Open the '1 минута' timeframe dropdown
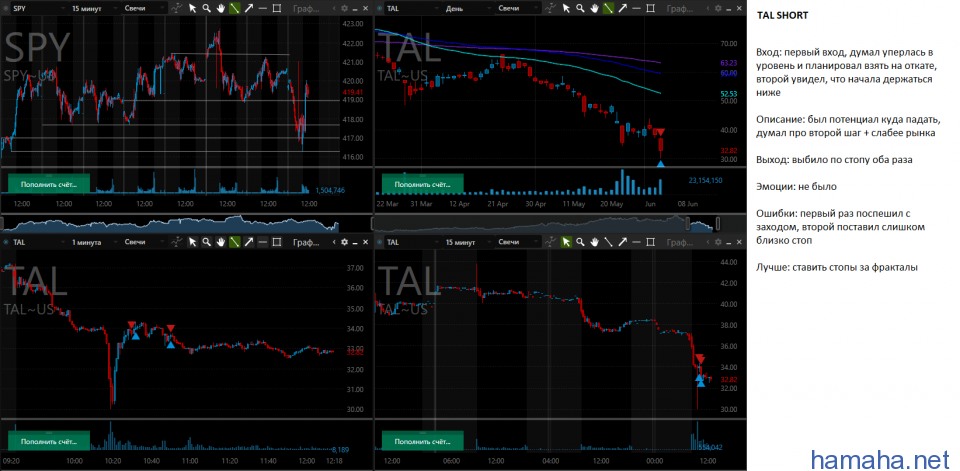The image size is (960, 471). (93, 242)
